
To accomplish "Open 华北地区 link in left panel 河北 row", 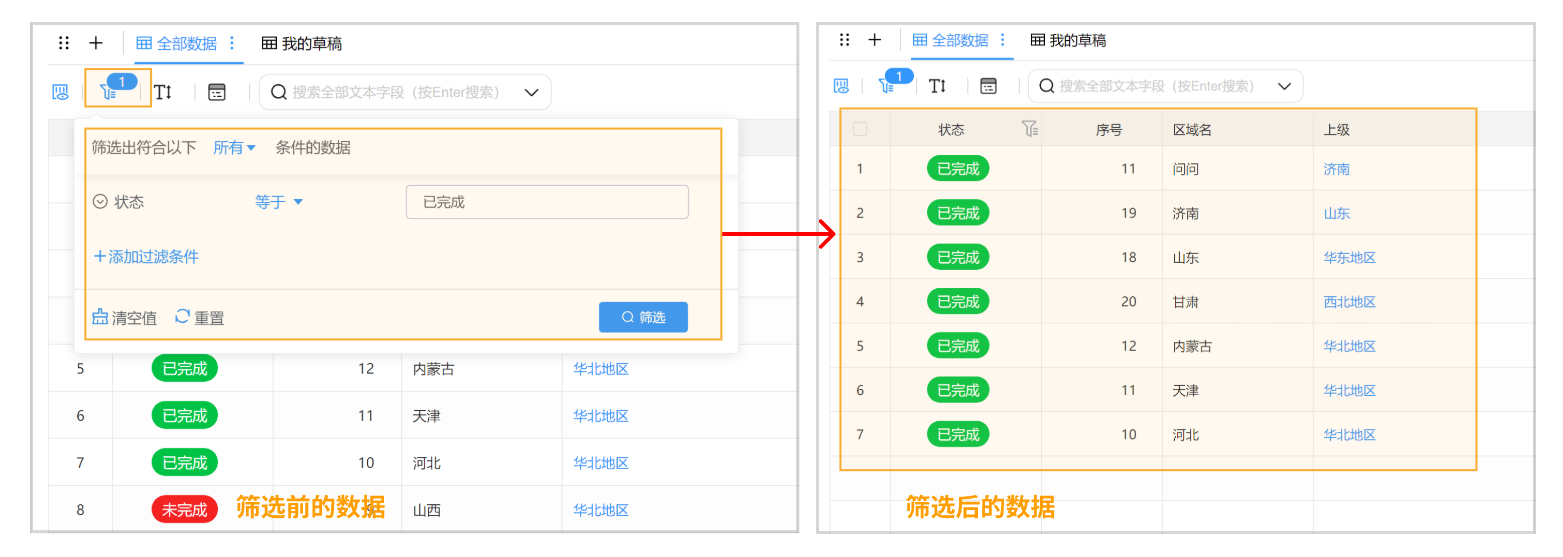I will (x=601, y=463).
